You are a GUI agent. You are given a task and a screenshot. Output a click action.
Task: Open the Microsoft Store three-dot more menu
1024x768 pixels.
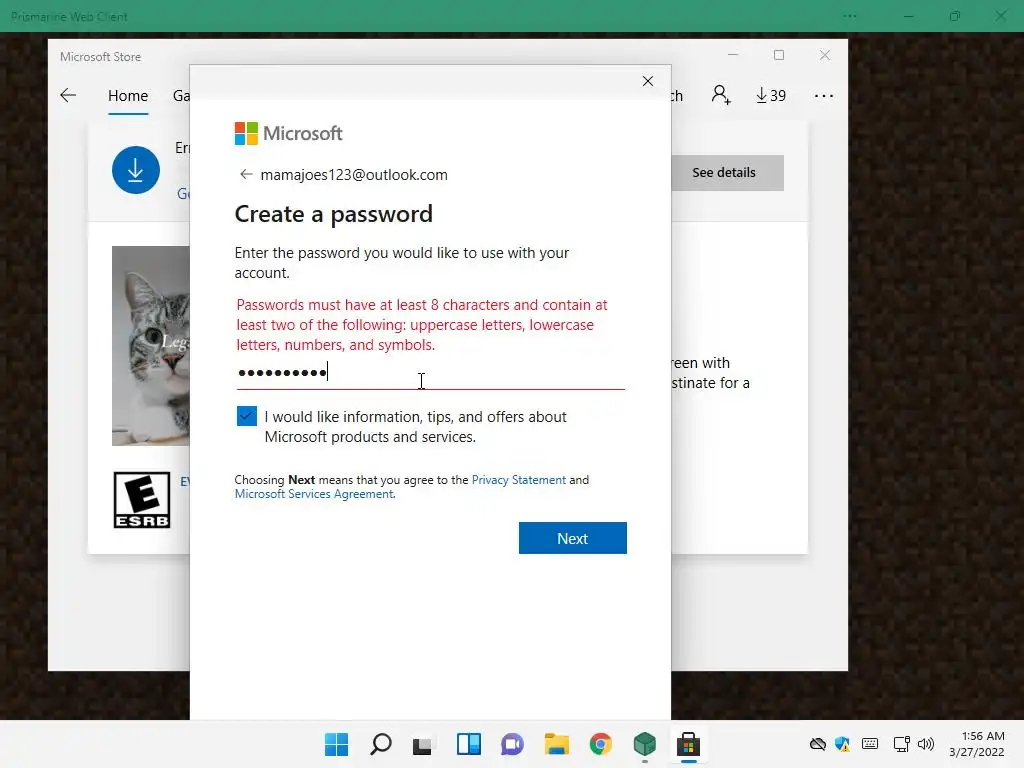(824, 96)
